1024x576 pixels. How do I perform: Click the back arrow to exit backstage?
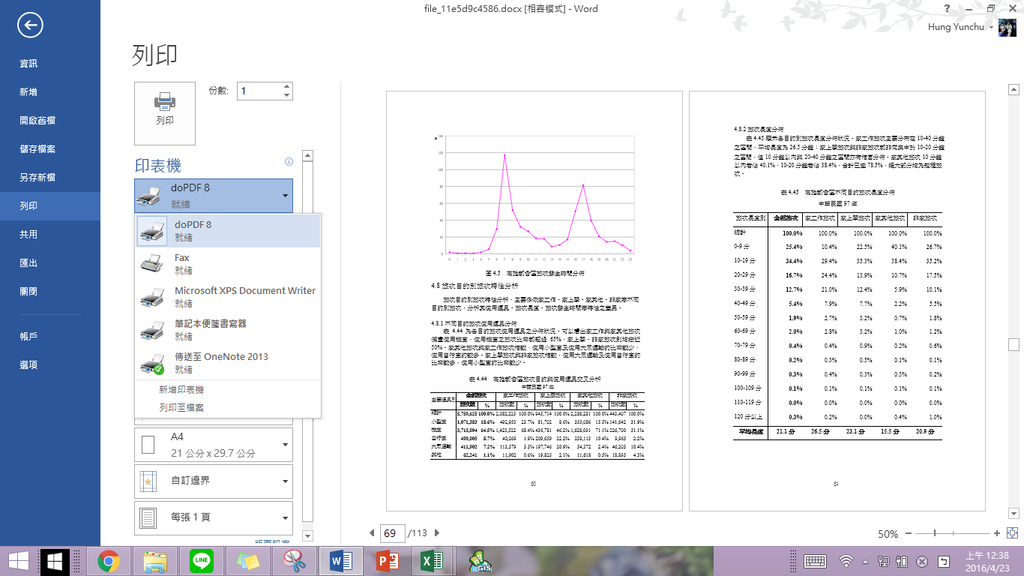click(x=31, y=26)
